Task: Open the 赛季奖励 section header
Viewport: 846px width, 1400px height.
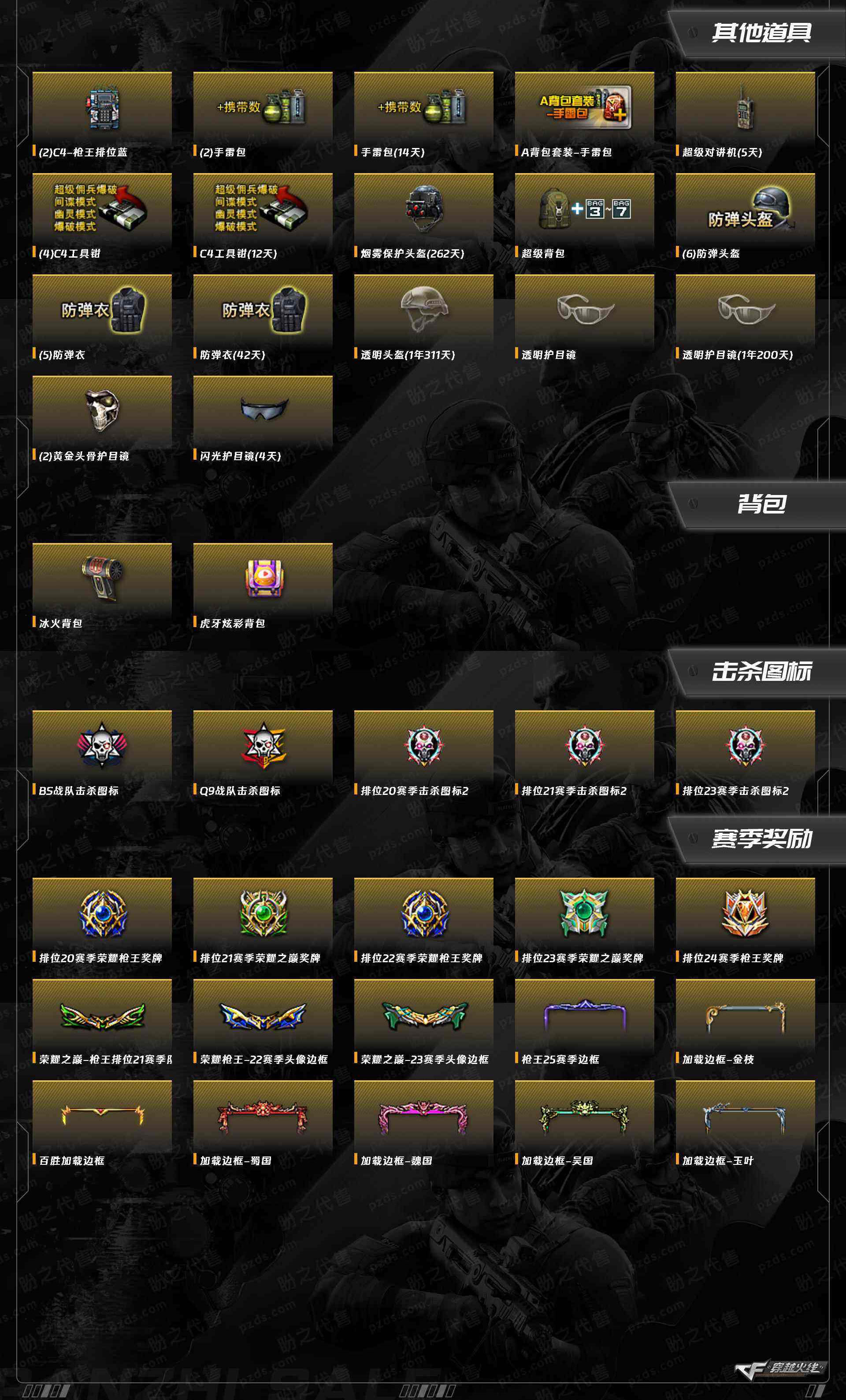Action: (x=761, y=839)
